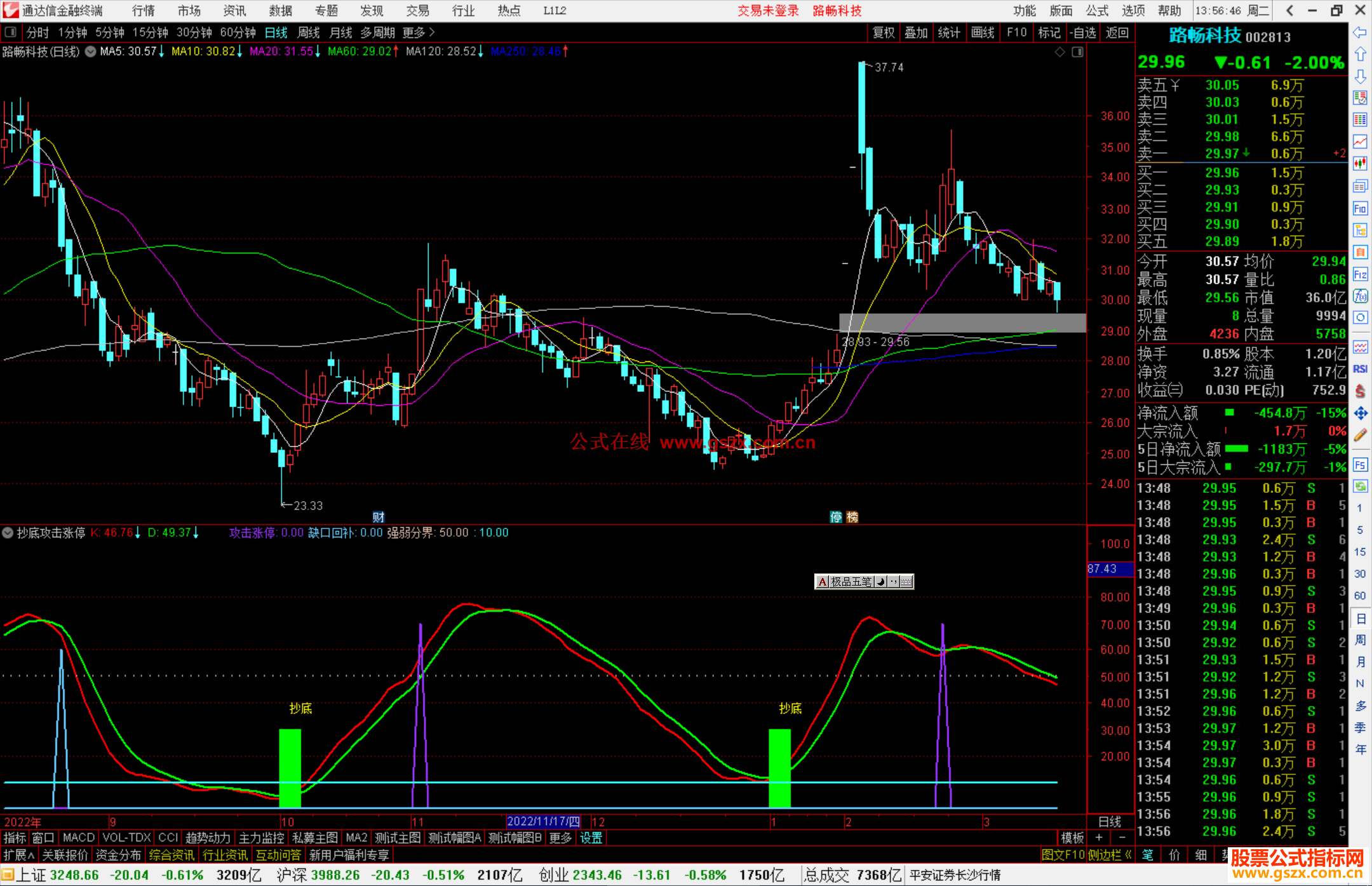Click the 复权 button

tap(883, 32)
